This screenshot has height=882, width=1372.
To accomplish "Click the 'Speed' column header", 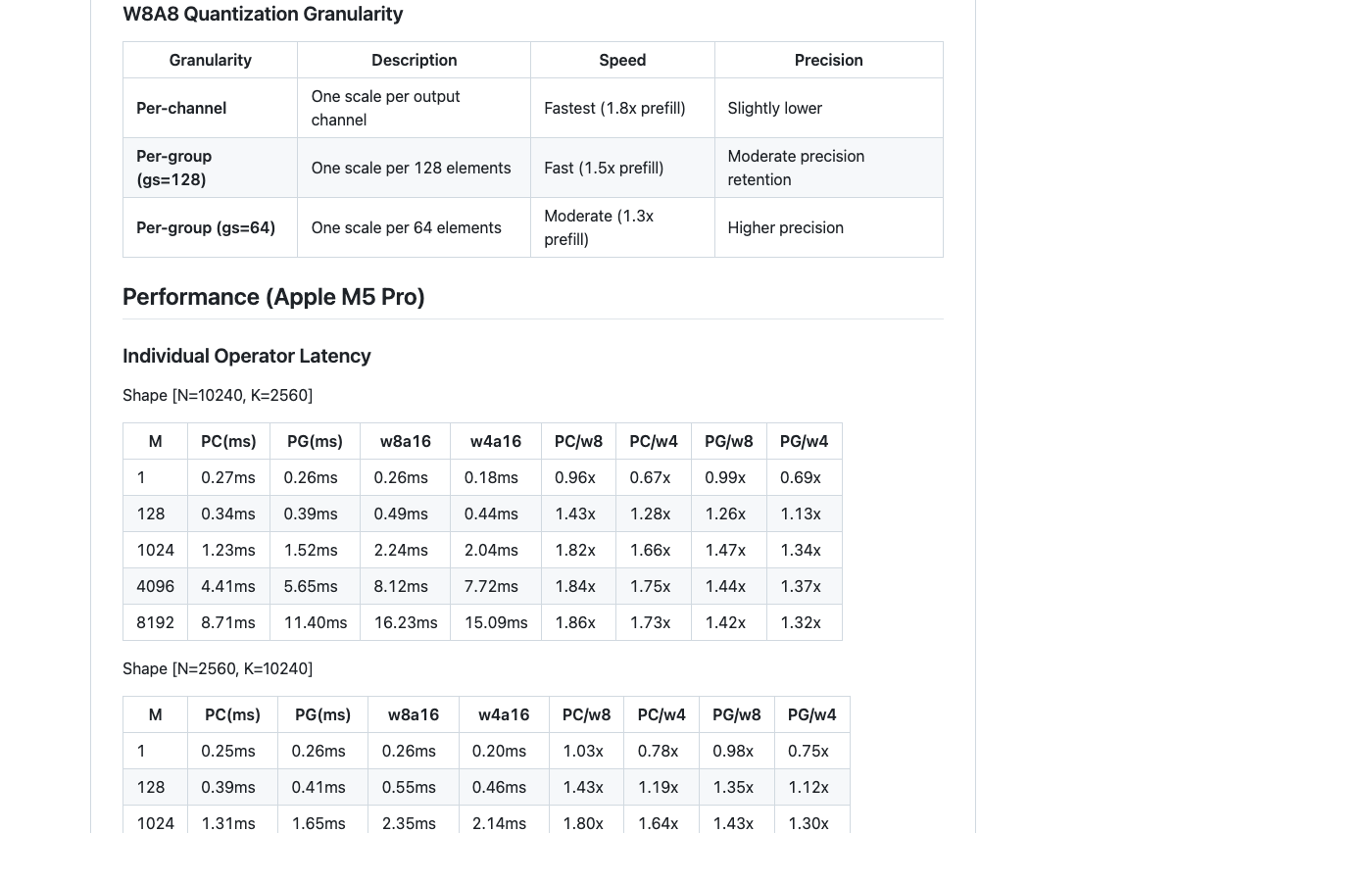I will tap(622, 60).
